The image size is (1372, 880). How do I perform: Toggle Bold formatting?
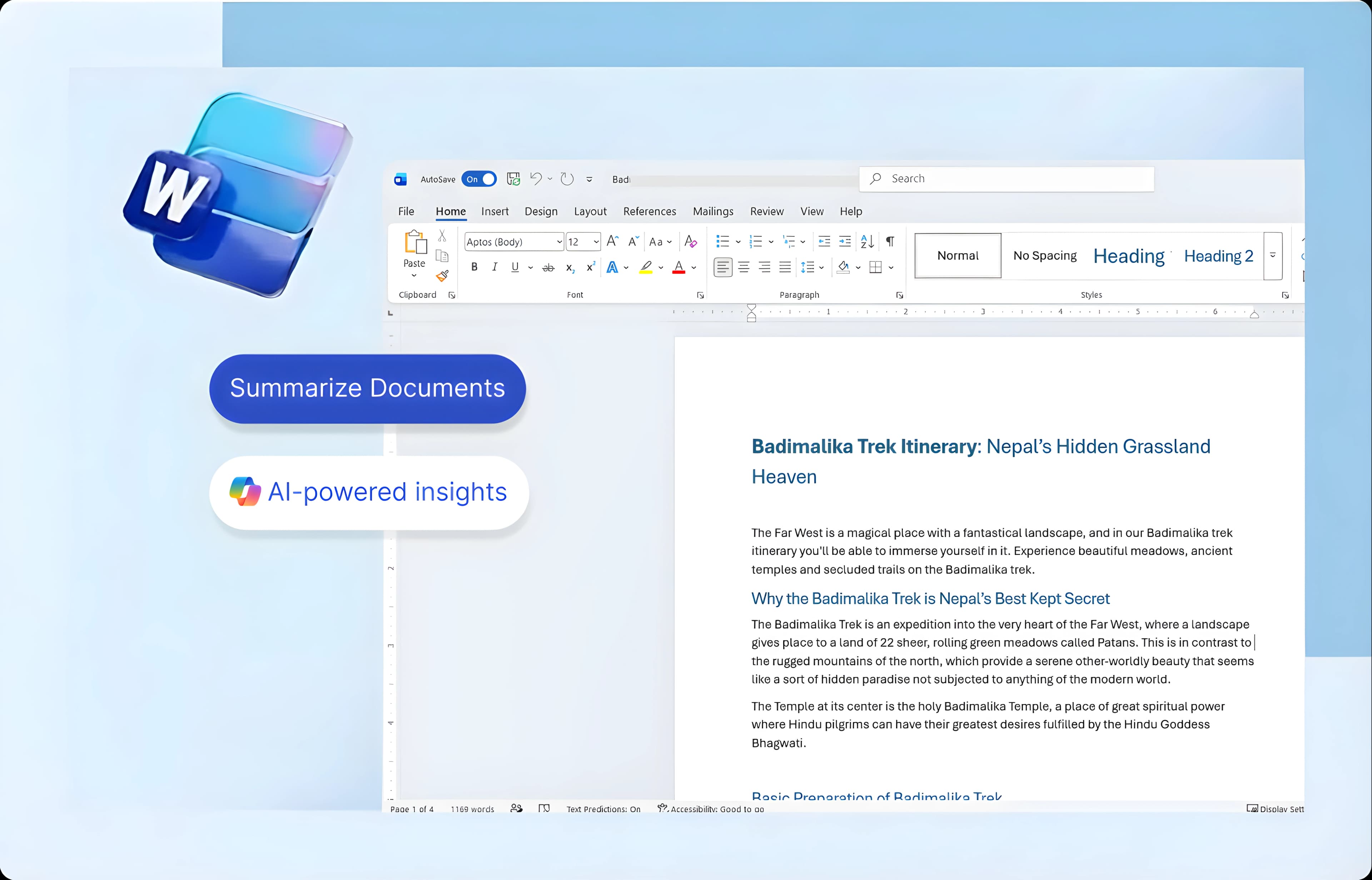[474, 267]
